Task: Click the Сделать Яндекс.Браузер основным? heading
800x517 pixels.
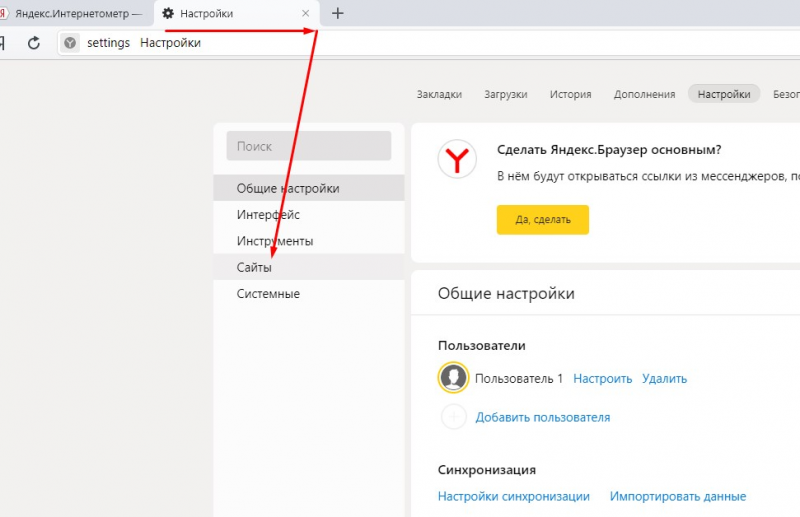Action: (x=609, y=150)
